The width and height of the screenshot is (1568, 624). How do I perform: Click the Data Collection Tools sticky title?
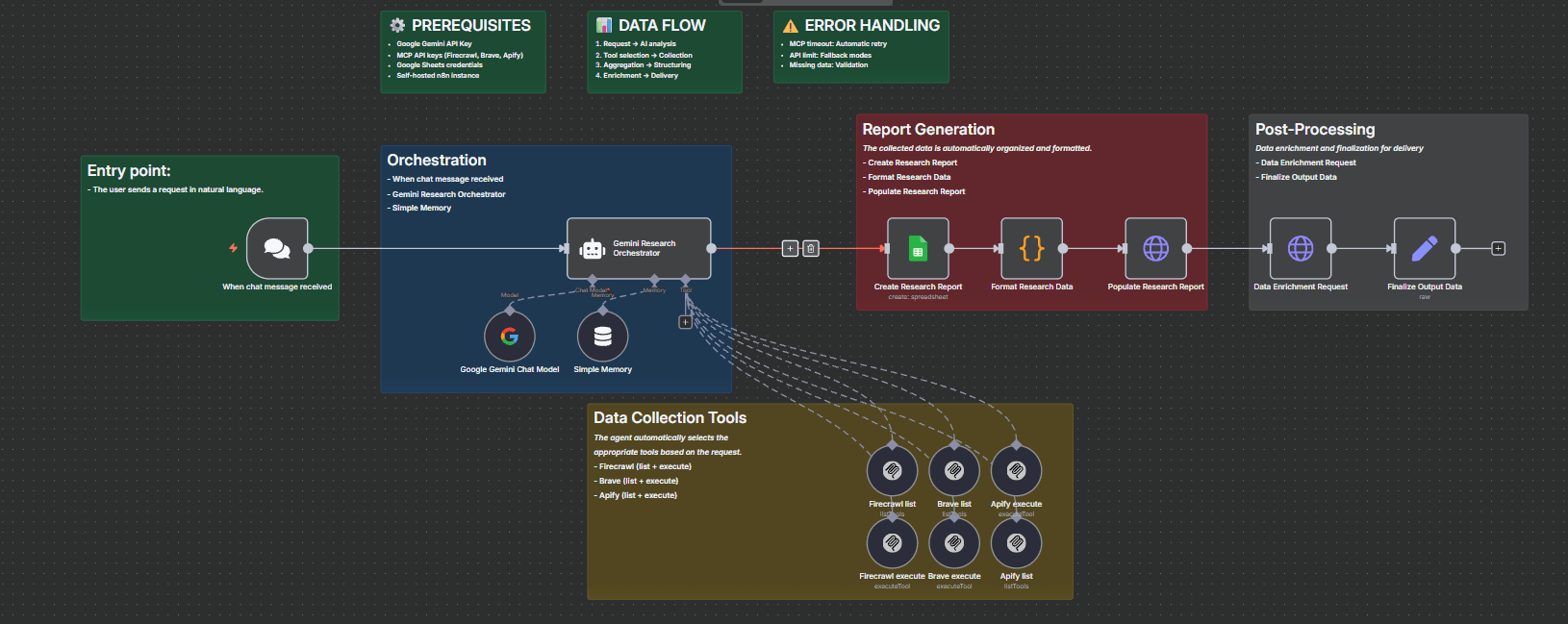coord(670,418)
